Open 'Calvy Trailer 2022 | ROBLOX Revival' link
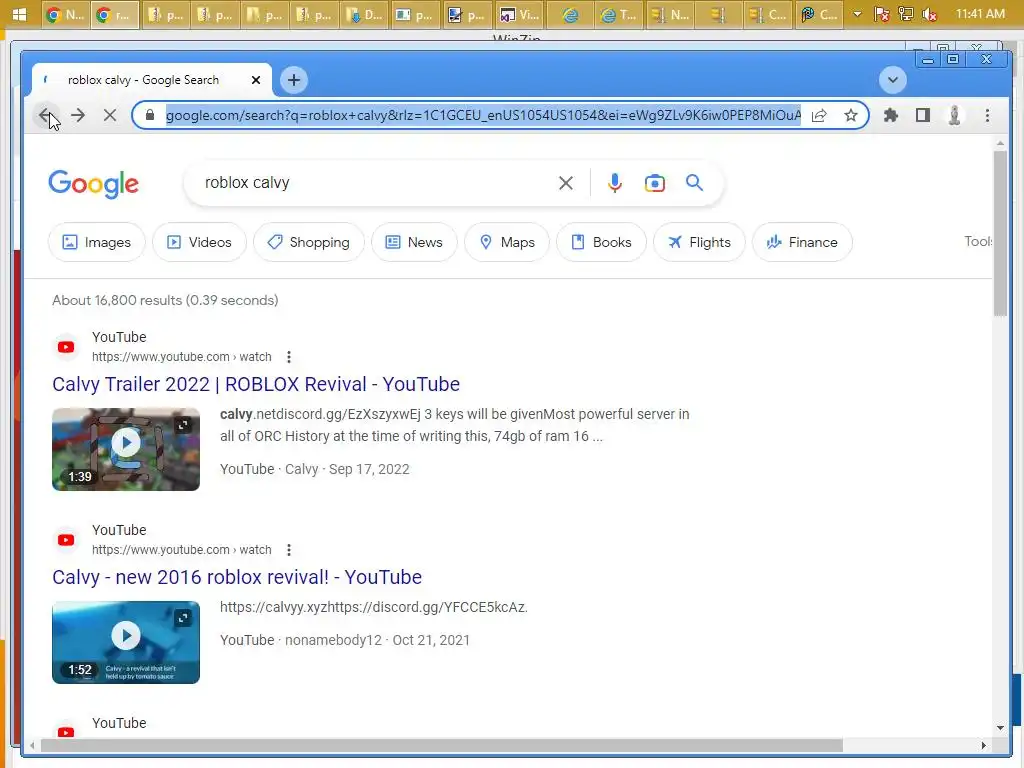This screenshot has height=768, width=1024. point(256,384)
